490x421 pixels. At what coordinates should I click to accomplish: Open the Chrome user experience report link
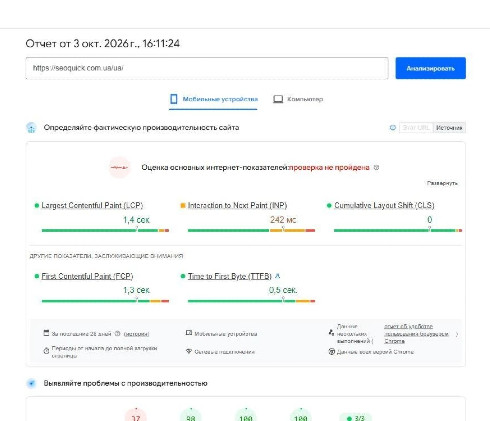point(416,333)
